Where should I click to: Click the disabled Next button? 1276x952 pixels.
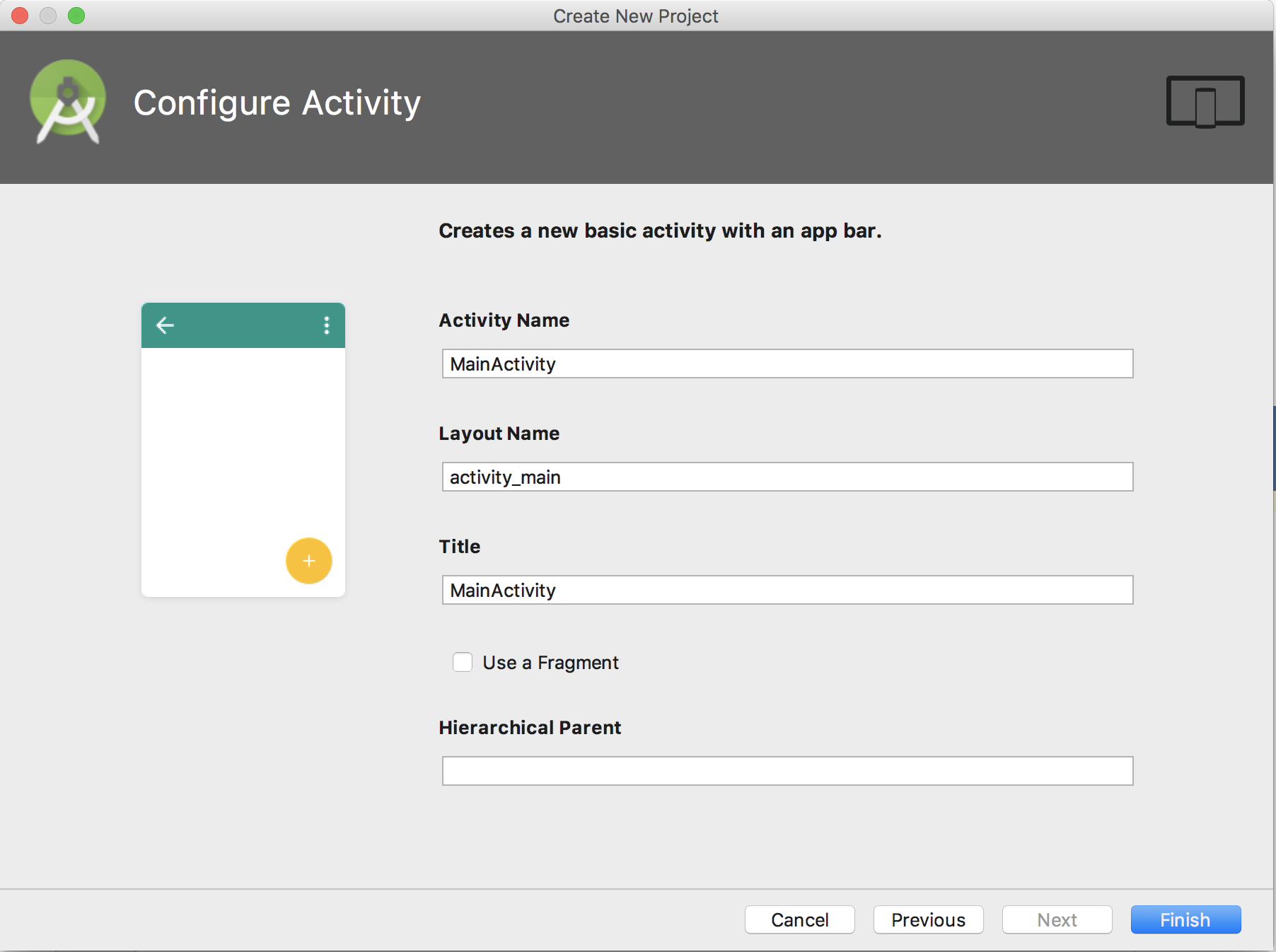(1057, 919)
